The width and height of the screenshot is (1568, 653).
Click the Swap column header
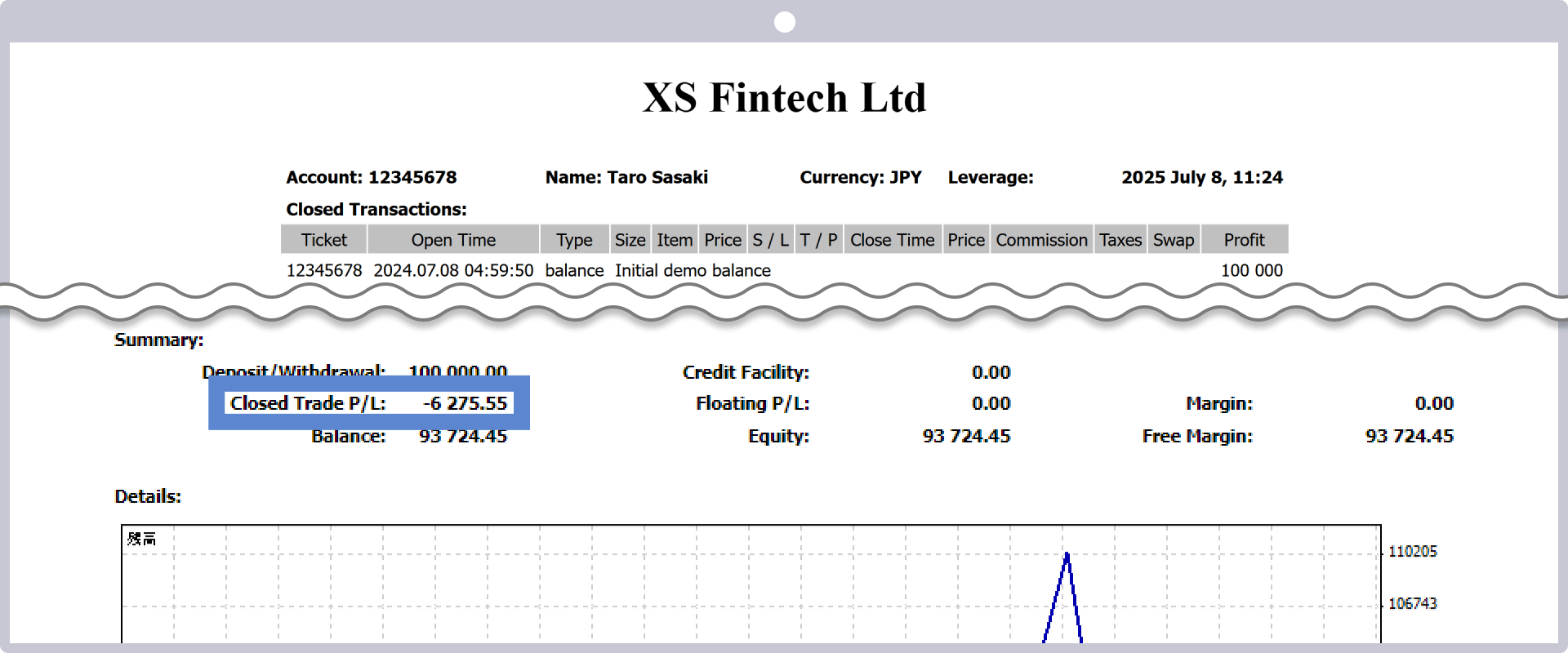(x=1174, y=240)
